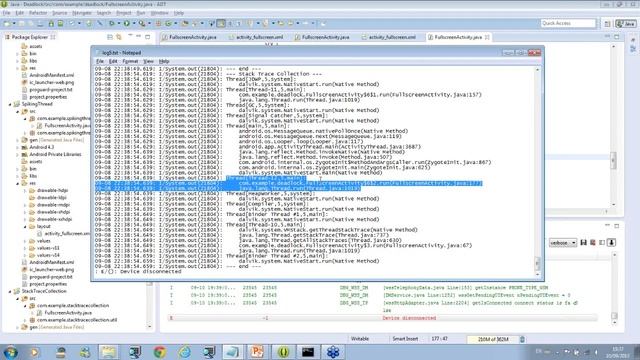640x360 pixels.
Task: Open the Project menu in Eclipse
Action: pyautogui.click(x=123, y=13)
